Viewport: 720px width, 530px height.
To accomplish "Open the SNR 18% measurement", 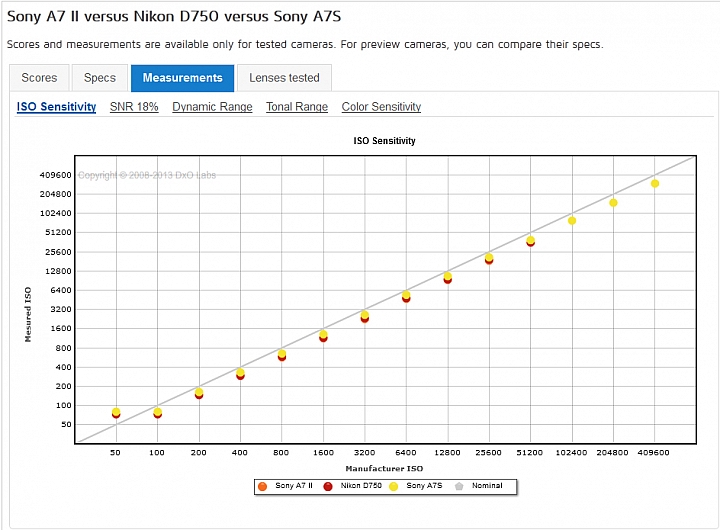I will (x=134, y=107).
